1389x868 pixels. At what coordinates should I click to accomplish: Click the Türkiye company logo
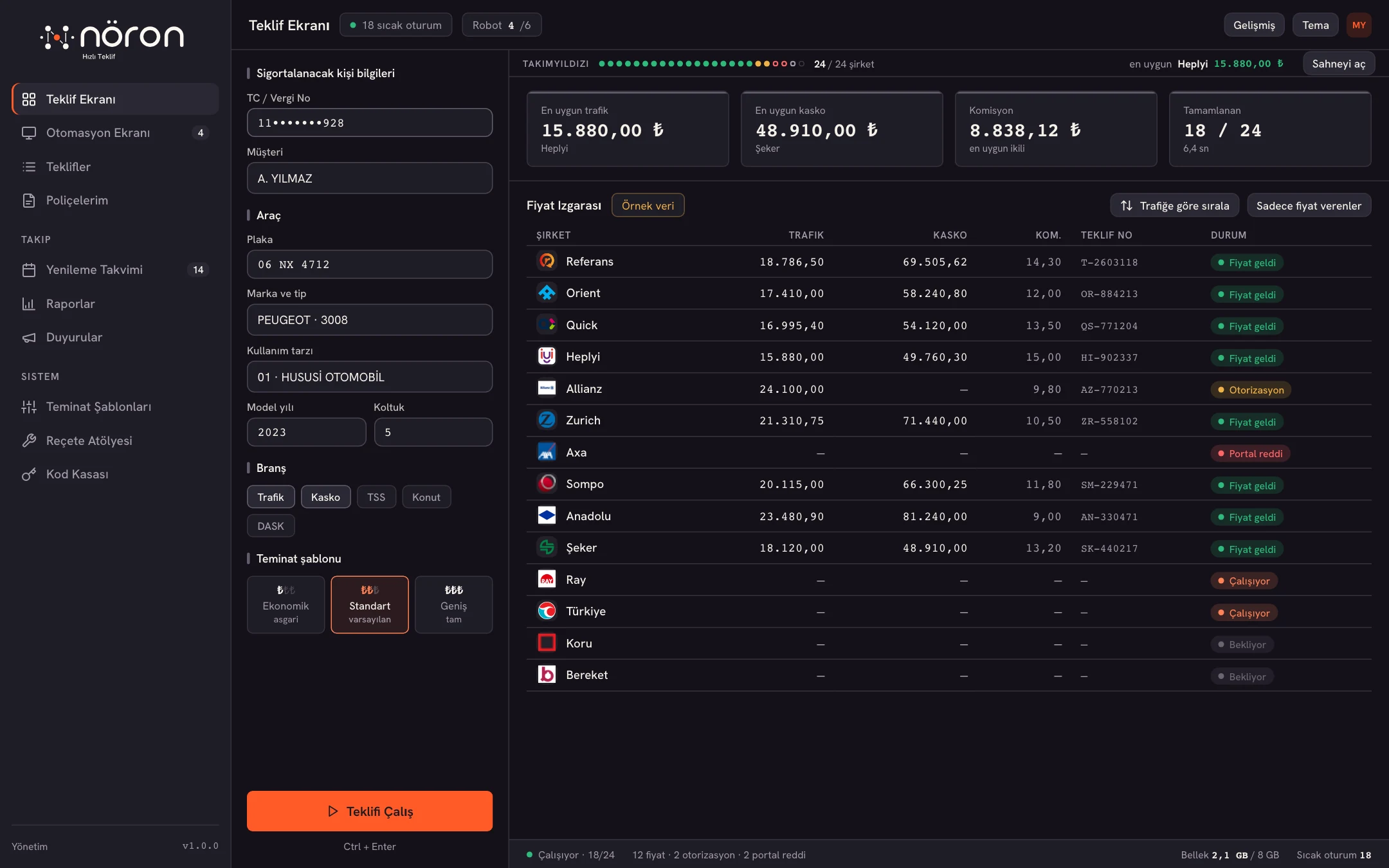[x=547, y=611]
